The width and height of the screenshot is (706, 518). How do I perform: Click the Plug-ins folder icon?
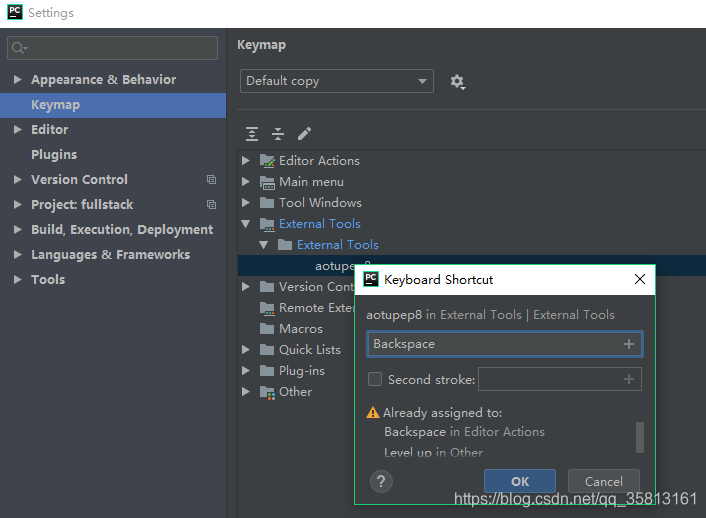click(x=267, y=371)
